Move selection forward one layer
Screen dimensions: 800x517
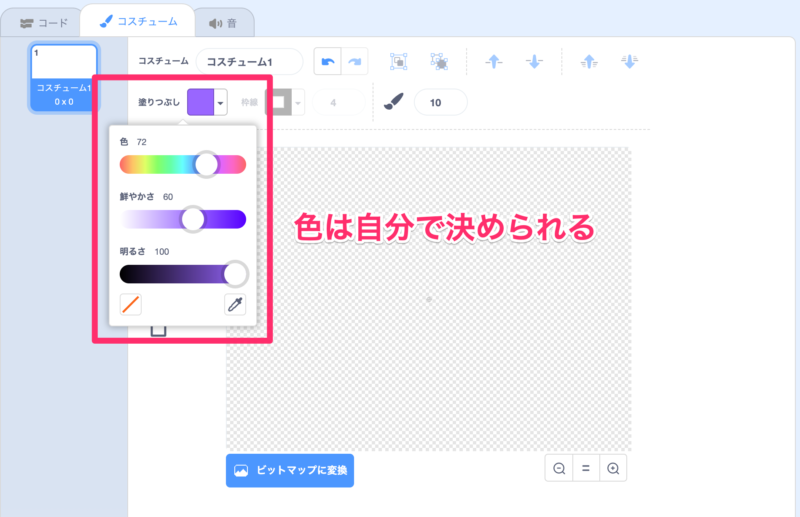pyautogui.click(x=494, y=62)
